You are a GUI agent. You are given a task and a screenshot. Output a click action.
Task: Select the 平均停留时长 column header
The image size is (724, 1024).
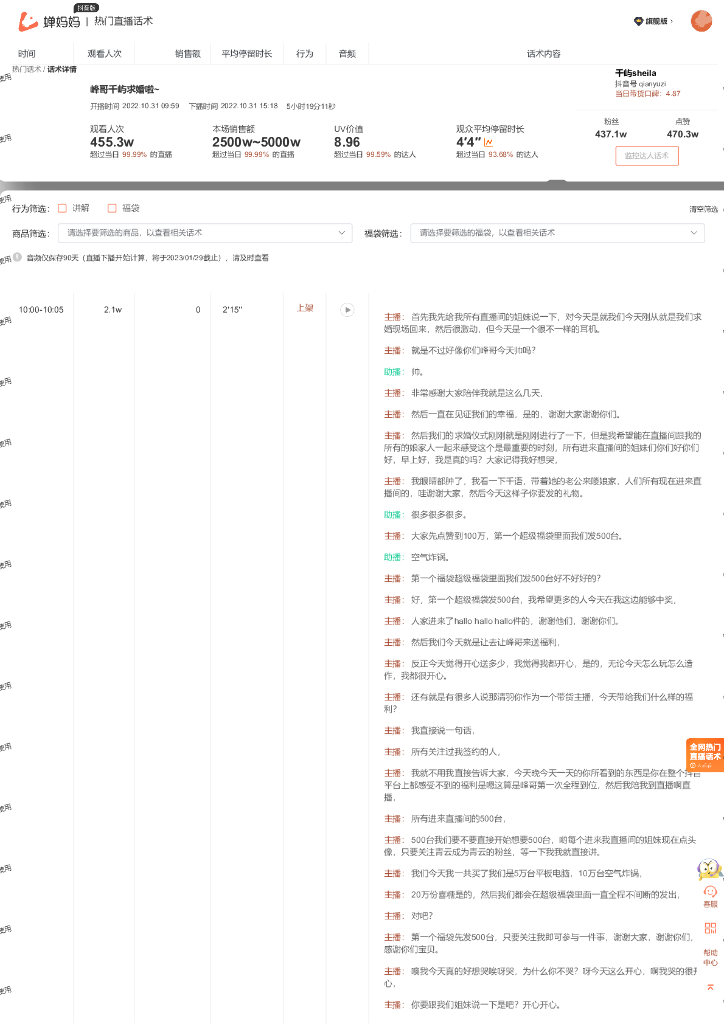click(247, 54)
